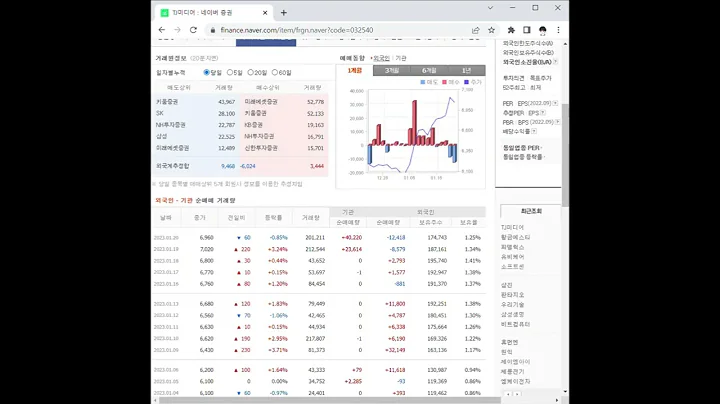Click KB증권 in the buy-side column
This screenshot has height=404, width=720.
click(253, 124)
